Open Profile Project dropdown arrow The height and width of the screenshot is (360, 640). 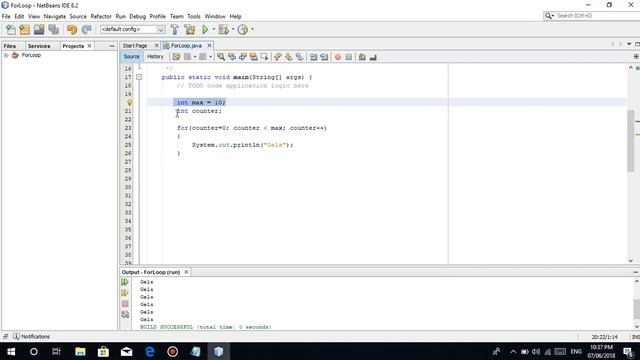[252, 29]
